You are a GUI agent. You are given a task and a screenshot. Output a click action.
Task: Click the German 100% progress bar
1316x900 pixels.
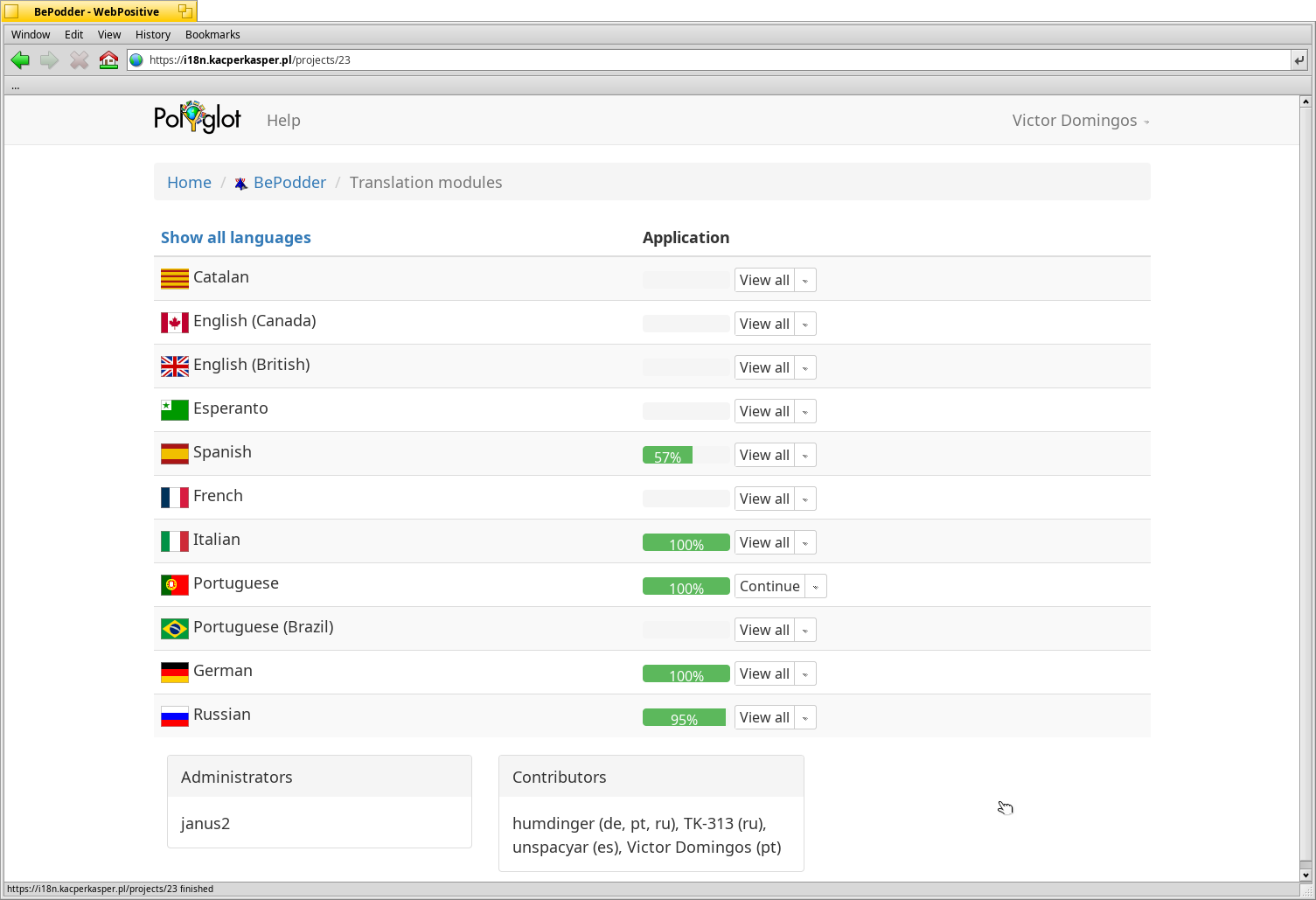coord(686,673)
